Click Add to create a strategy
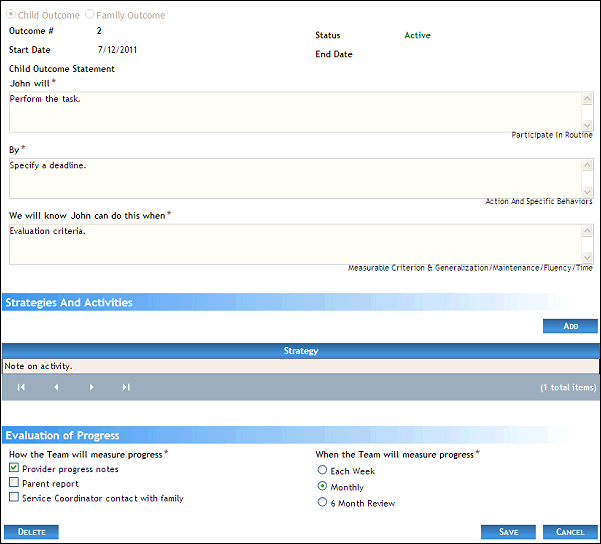 (x=570, y=326)
